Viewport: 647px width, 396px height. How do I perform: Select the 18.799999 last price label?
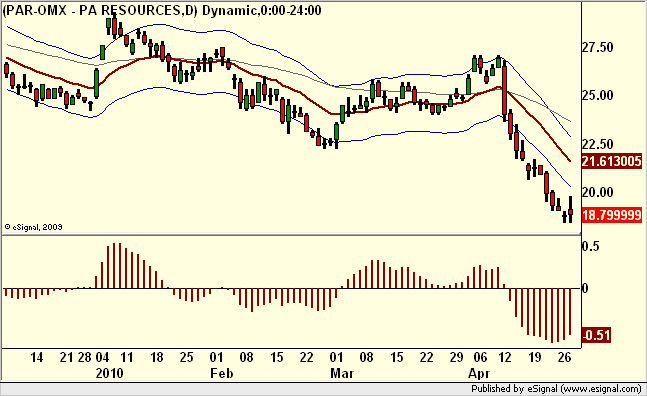pos(612,215)
